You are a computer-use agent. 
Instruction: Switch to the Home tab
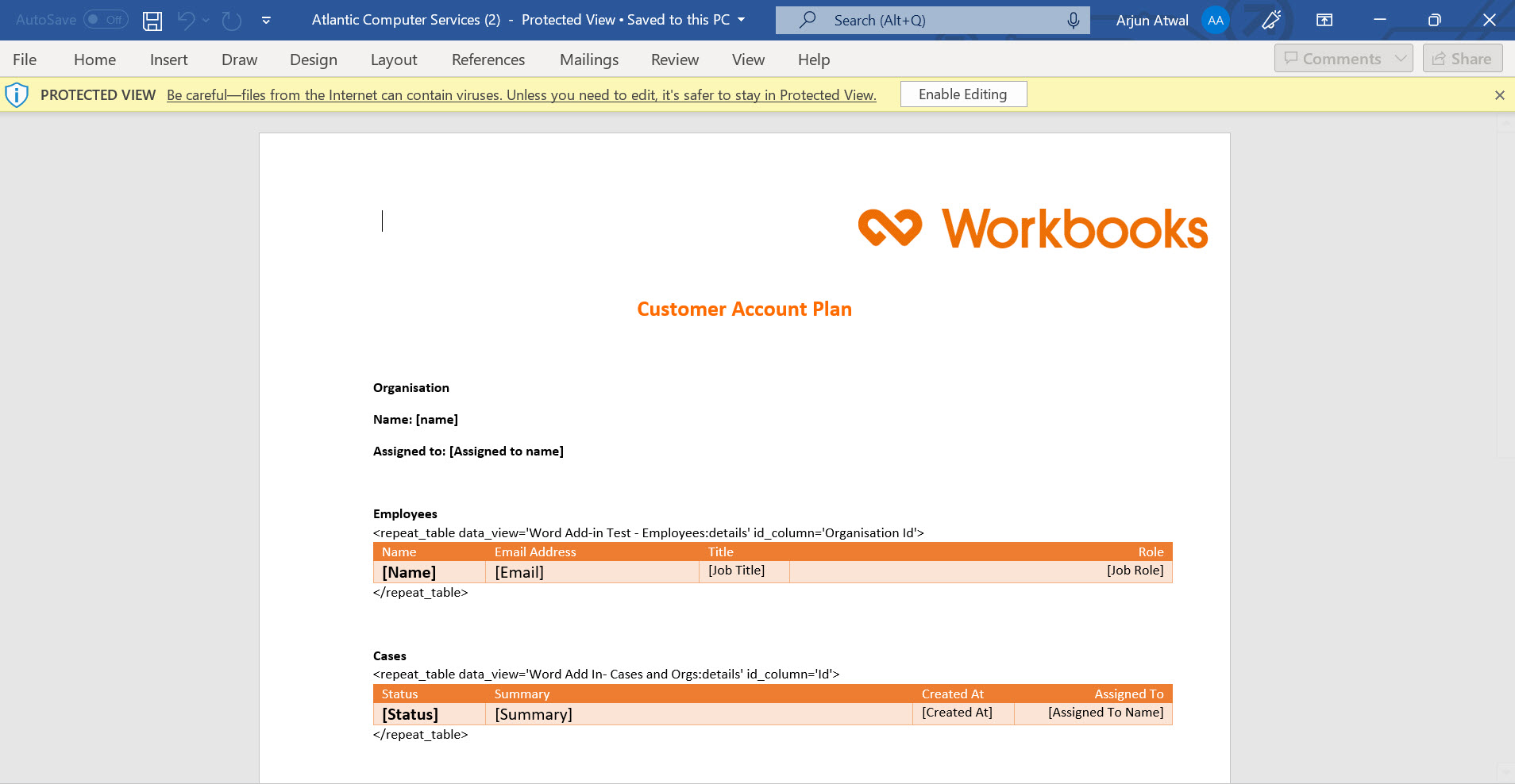94,60
